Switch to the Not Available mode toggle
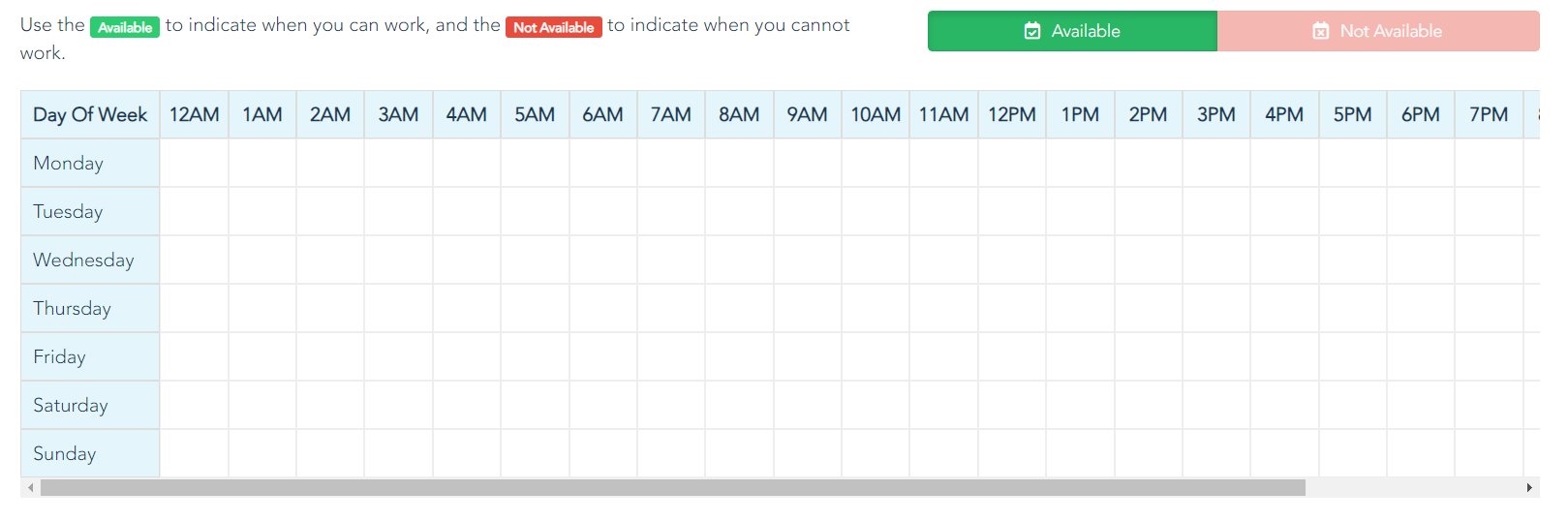This screenshot has width=1568, height=522. click(x=1378, y=31)
